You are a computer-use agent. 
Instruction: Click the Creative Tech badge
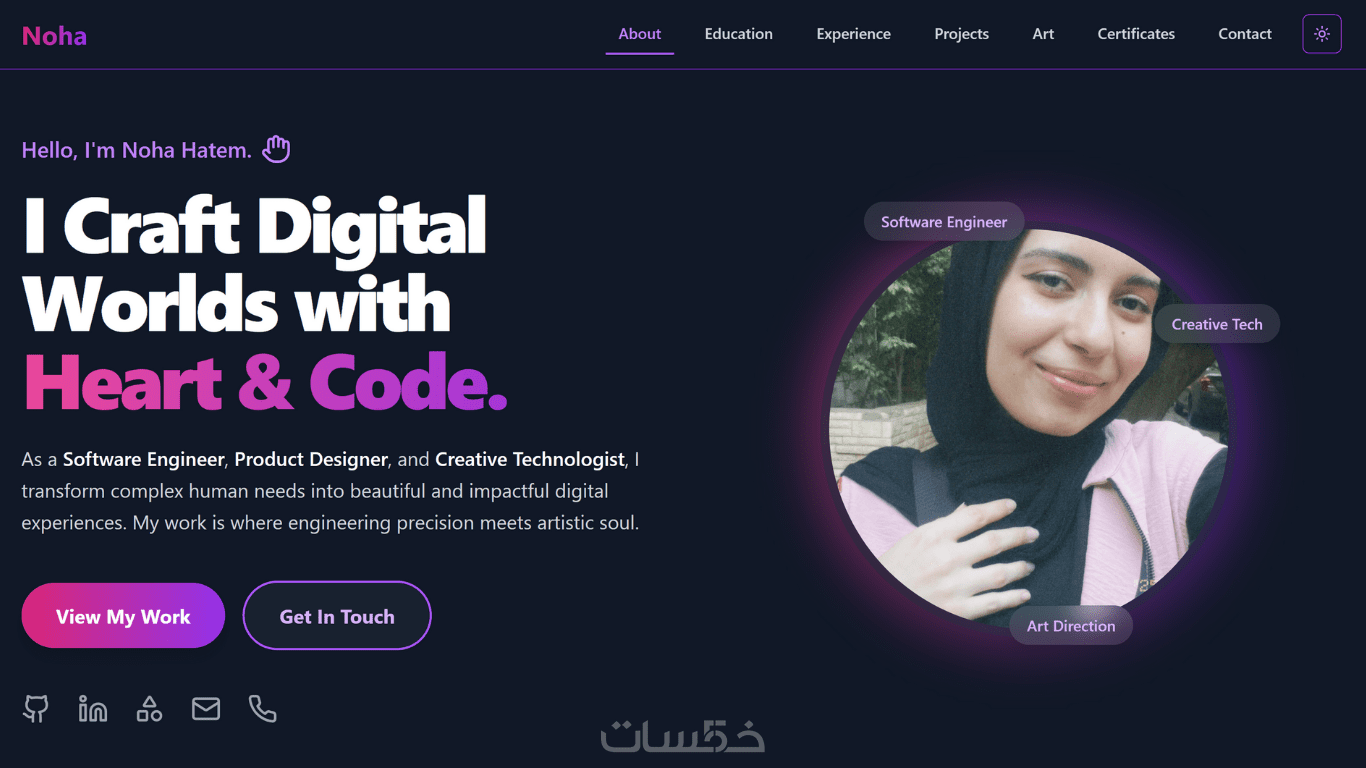(1217, 324)
